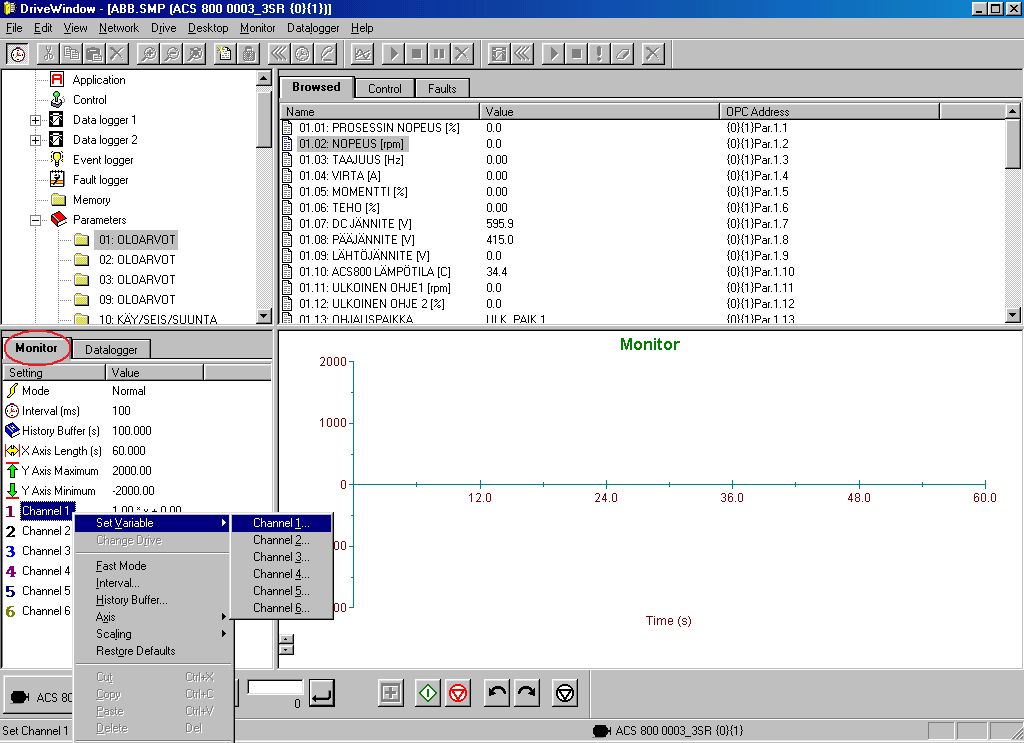Open the Memory folder in tree
This screenshot has width=1024, height=743.
91,200
